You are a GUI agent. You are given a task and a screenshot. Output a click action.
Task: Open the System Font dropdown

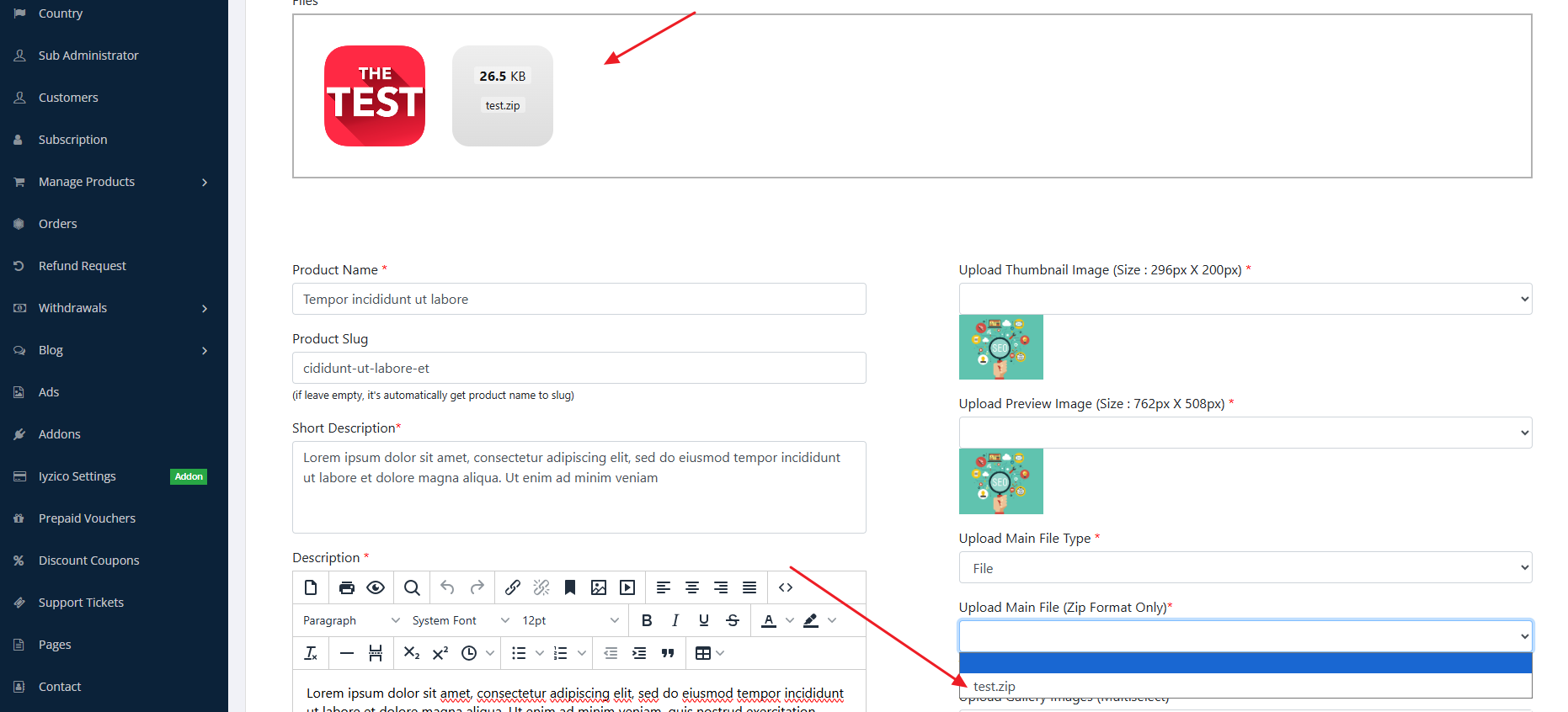point(460,620)
